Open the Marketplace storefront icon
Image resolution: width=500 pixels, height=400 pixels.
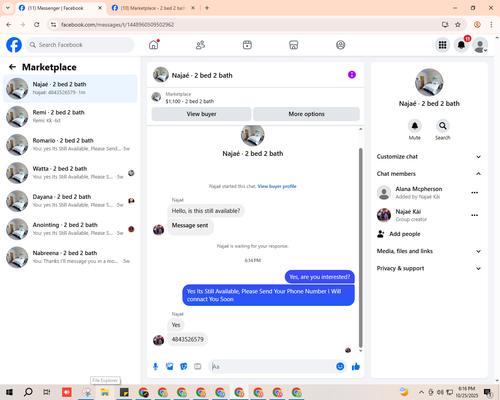(x=294, y=45)
